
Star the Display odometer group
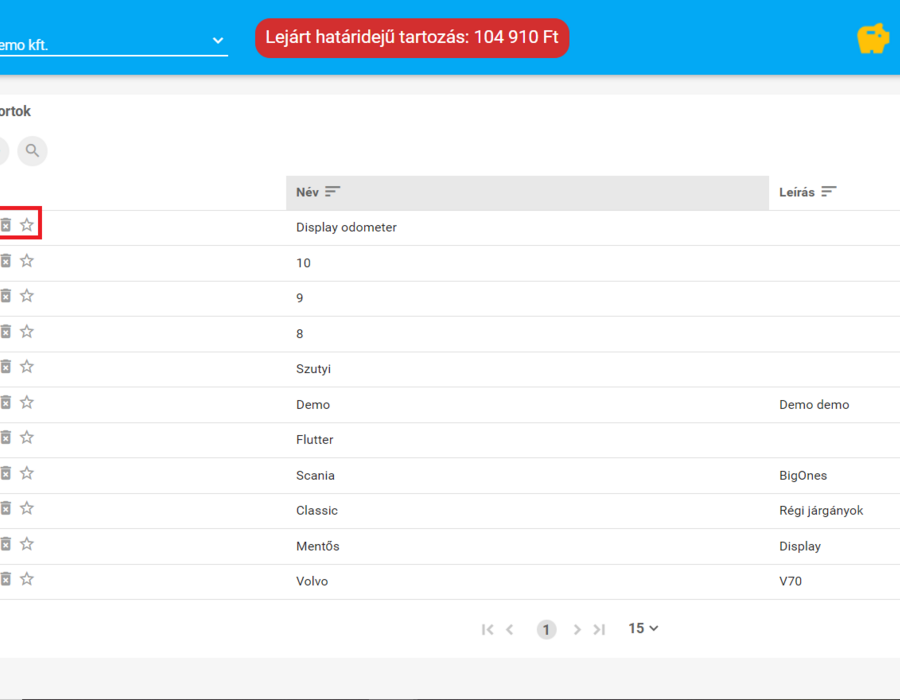pyautogui.click(x=27, y=225)
